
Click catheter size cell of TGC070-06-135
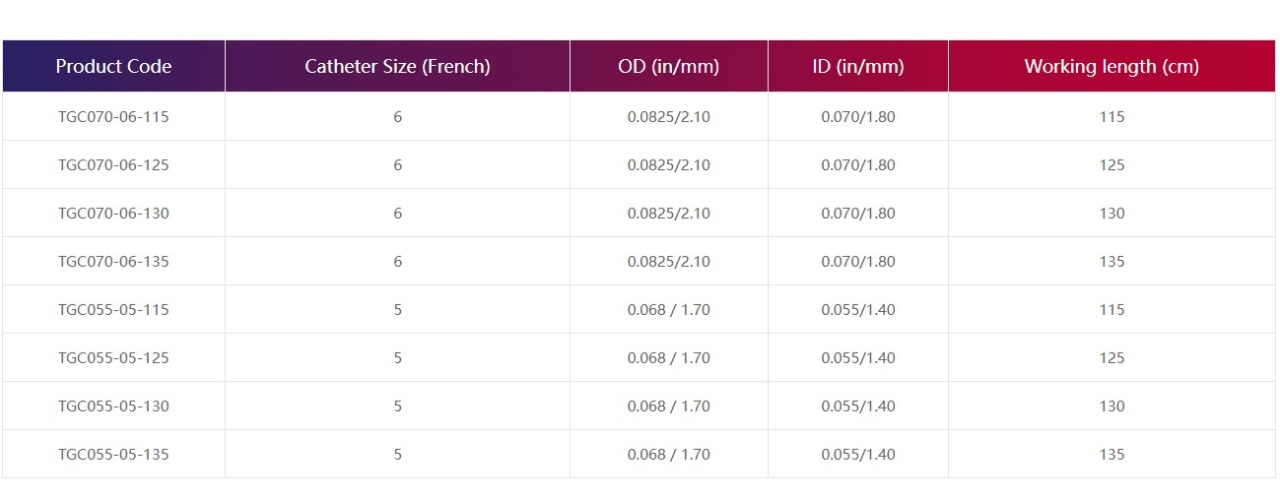coord(397,261)
